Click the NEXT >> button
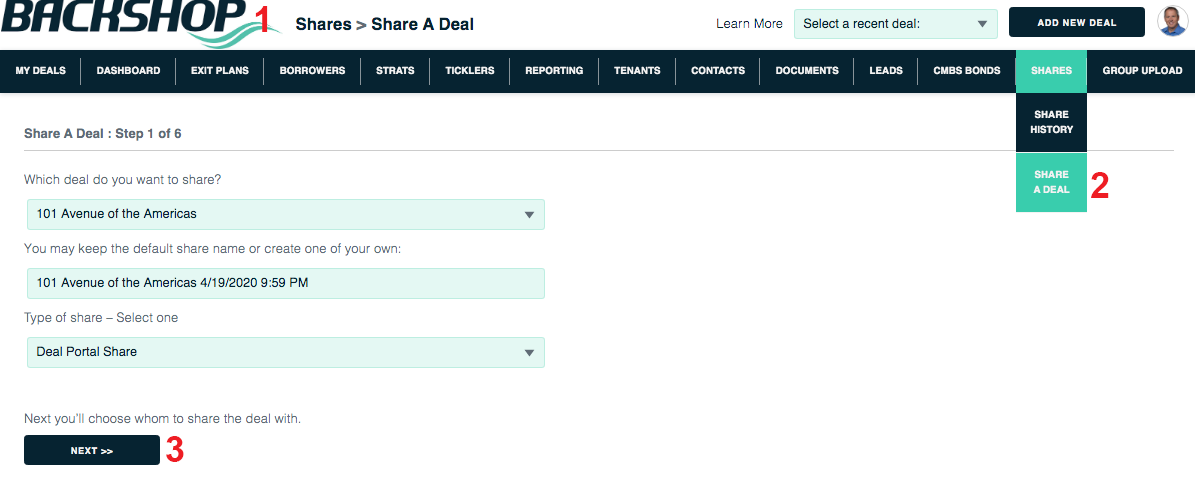 click(x=92, y=450)
